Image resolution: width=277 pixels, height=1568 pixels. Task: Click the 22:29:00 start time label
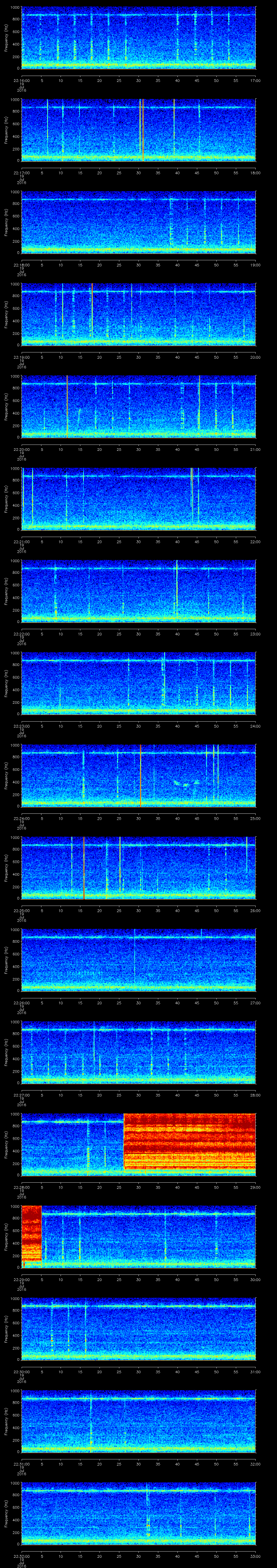pyautogui.click(x=21, y=1279)
